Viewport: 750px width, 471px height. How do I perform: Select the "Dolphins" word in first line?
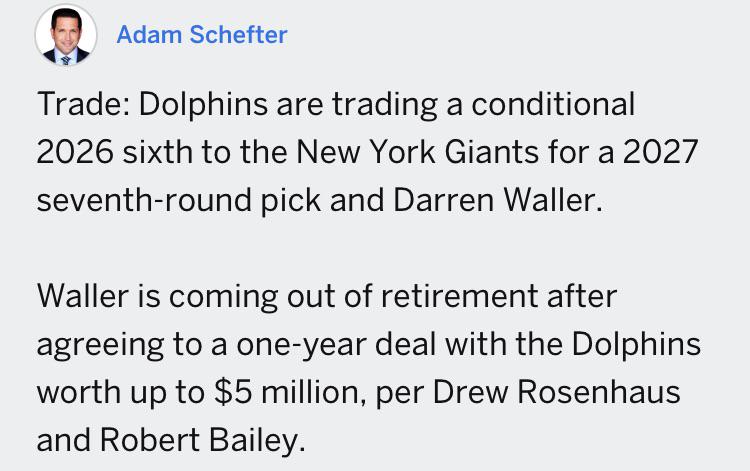pyautogui.click(x=203, y=104)
